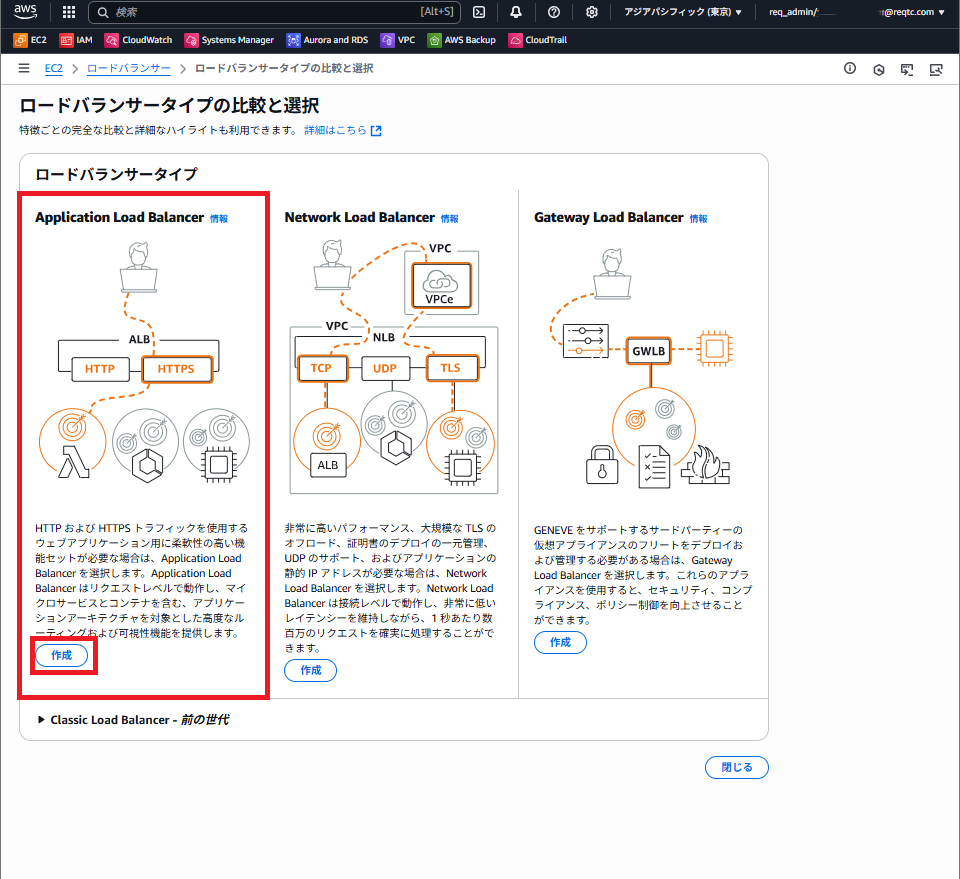Click the Network Load Balancer heading

pyautogui.click(x=359, y=217)
